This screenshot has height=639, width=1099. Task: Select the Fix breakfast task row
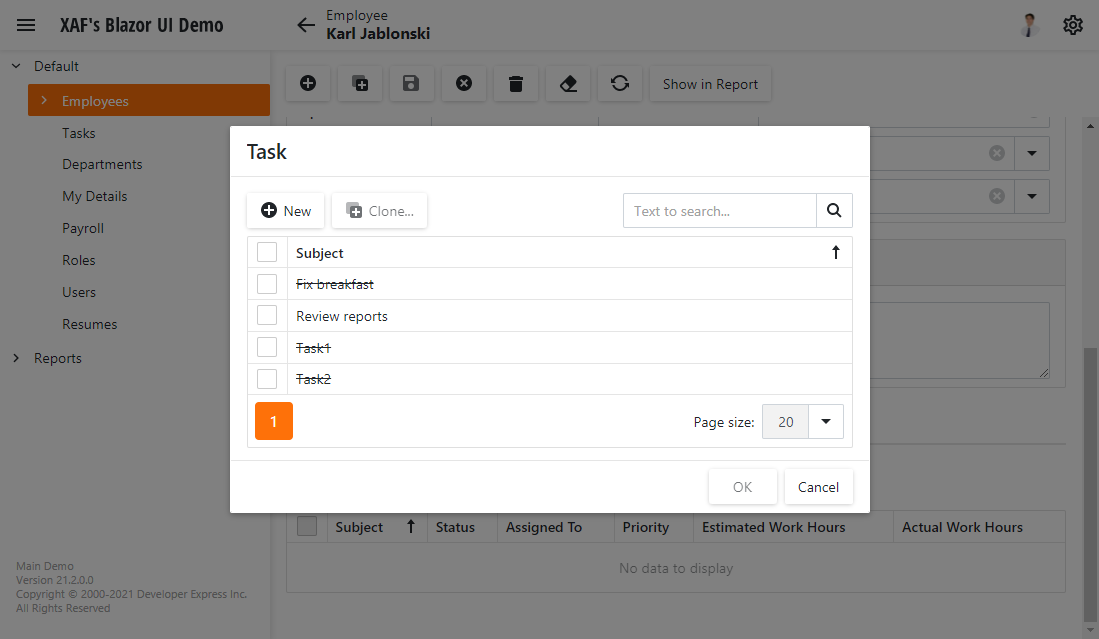[550, 284]
